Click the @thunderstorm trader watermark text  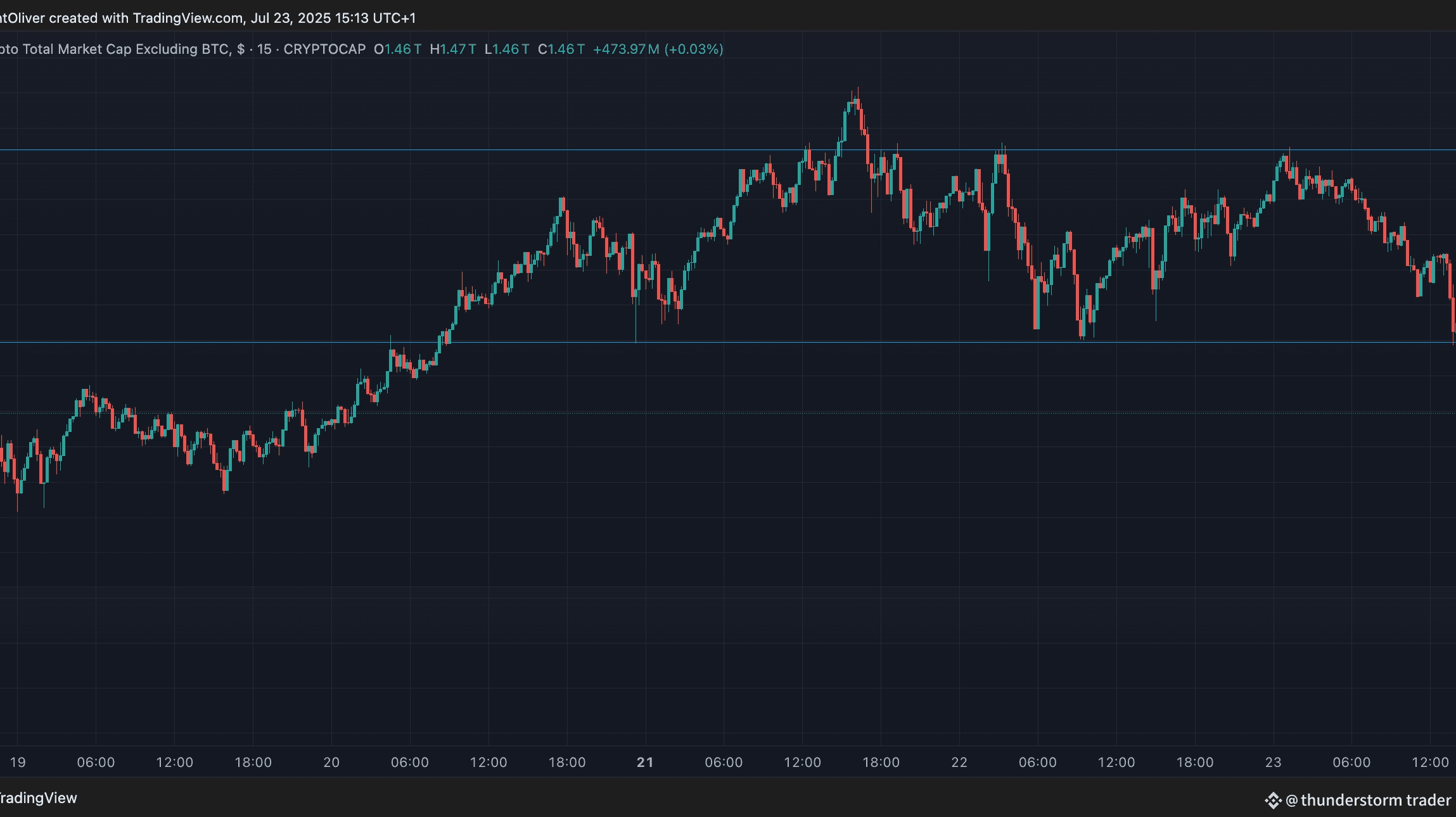(1369, 801)
